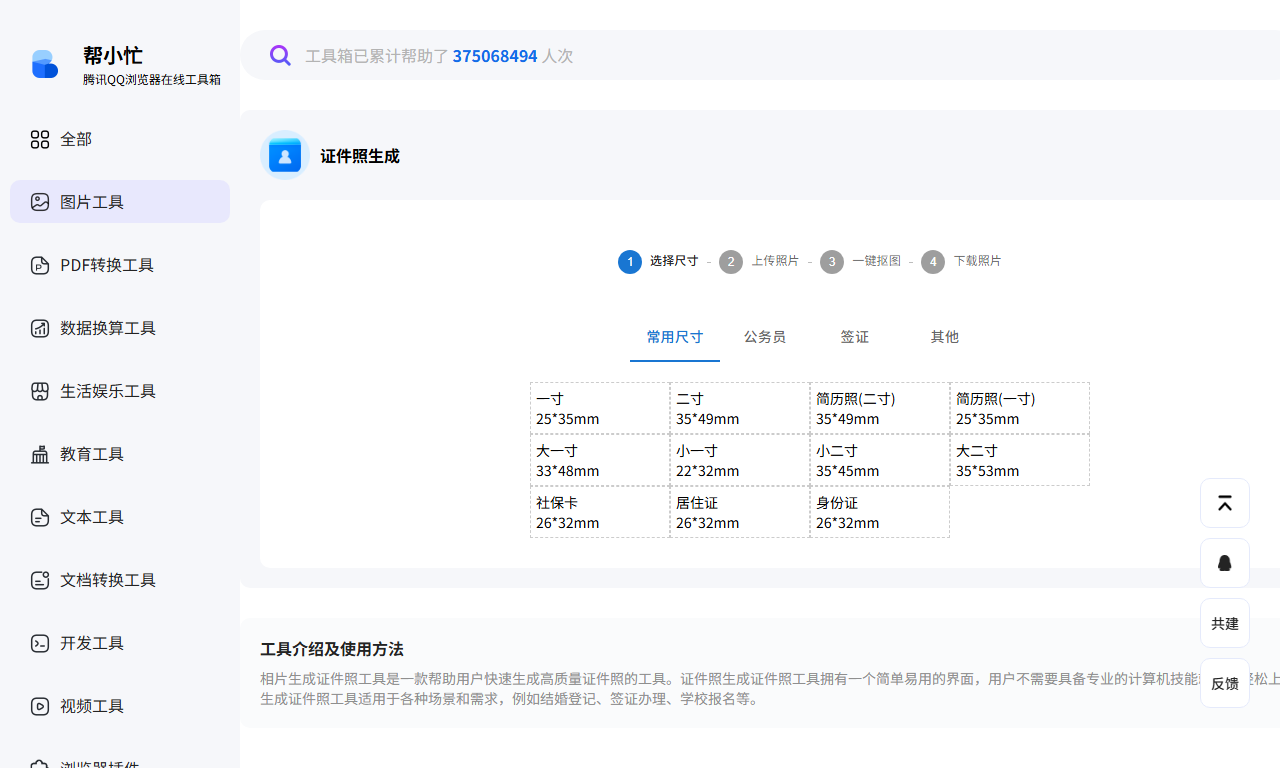Click the 开发工具 terminal icon
This screenshot has height=768, width=1280.
40,643
